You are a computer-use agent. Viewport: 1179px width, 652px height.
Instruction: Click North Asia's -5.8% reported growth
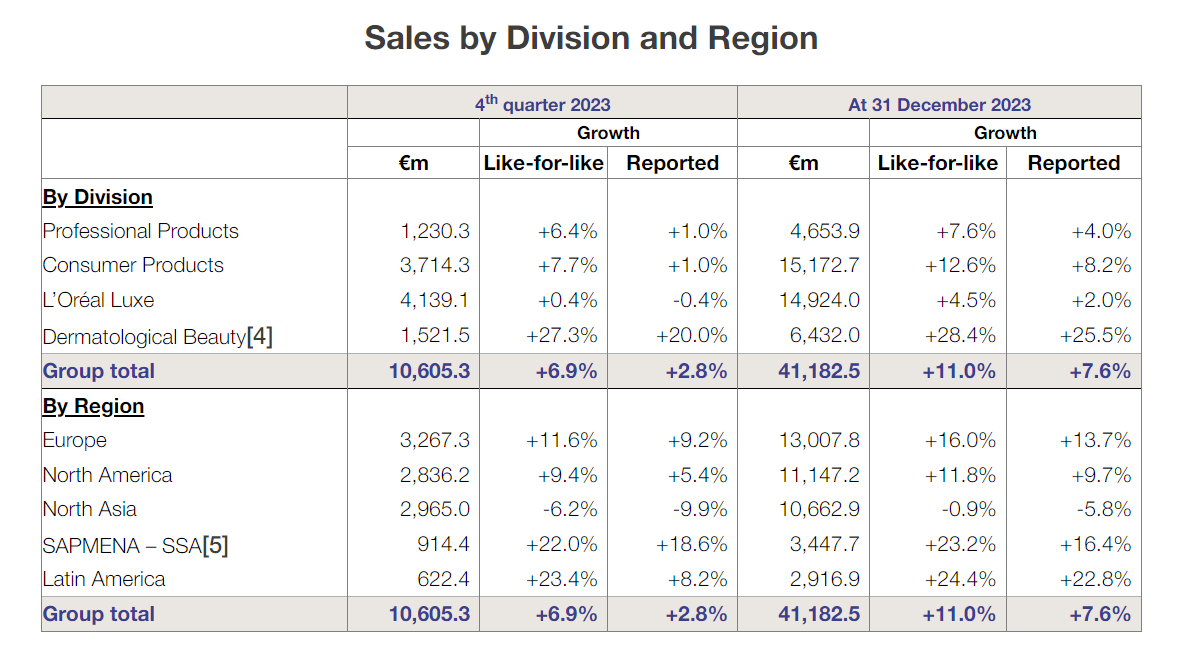point(1105,509)
